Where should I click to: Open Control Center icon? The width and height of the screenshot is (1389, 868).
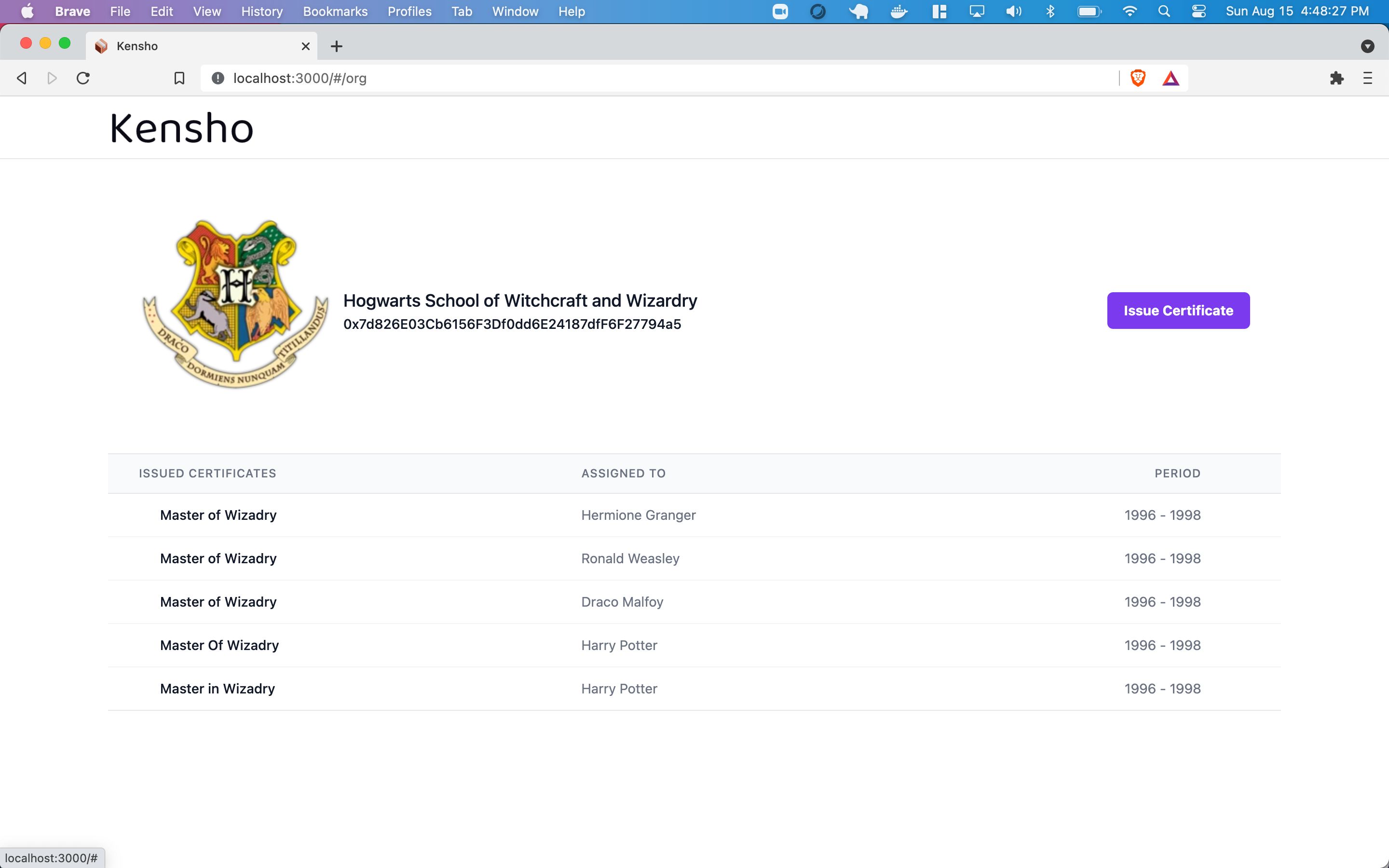[1198, 12]
